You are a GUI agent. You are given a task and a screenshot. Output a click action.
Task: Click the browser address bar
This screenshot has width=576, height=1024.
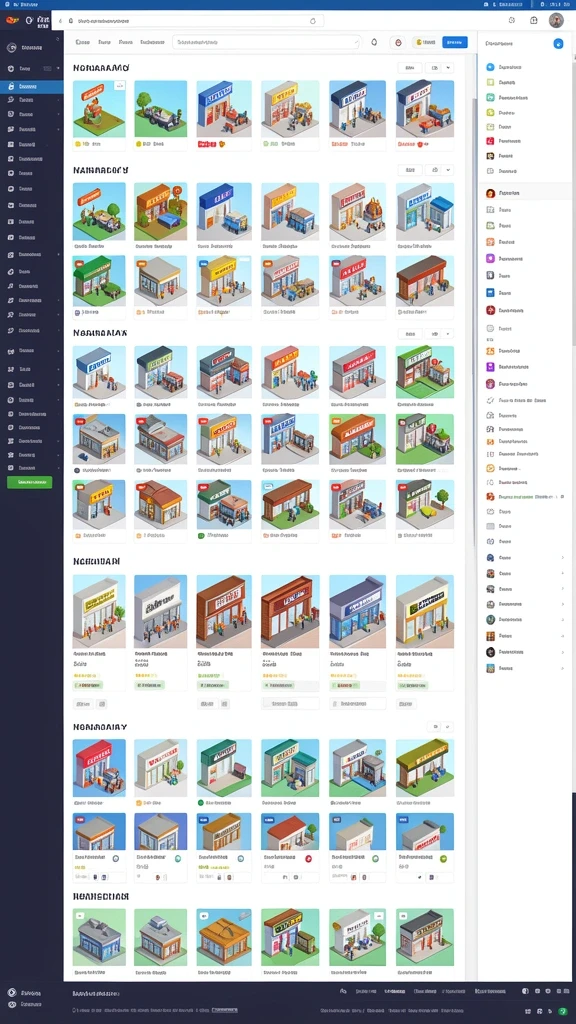[194, 21]
